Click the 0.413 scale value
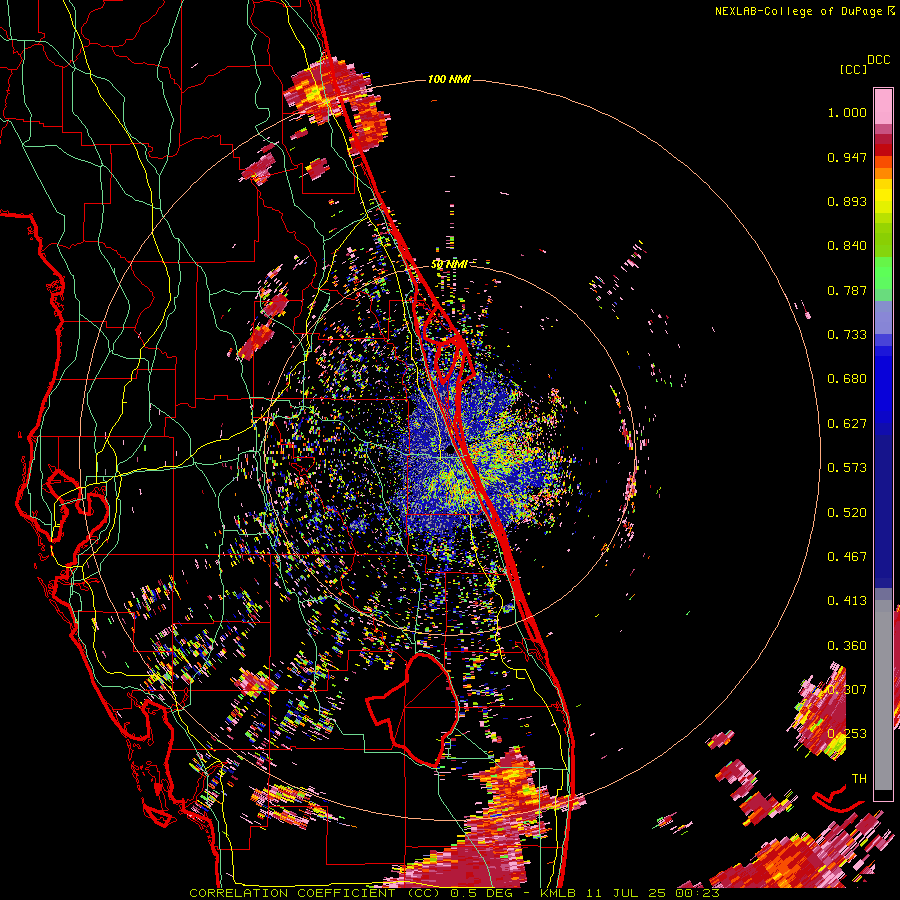The width and height of the screenshot is (900, 900). click(847, 601)
